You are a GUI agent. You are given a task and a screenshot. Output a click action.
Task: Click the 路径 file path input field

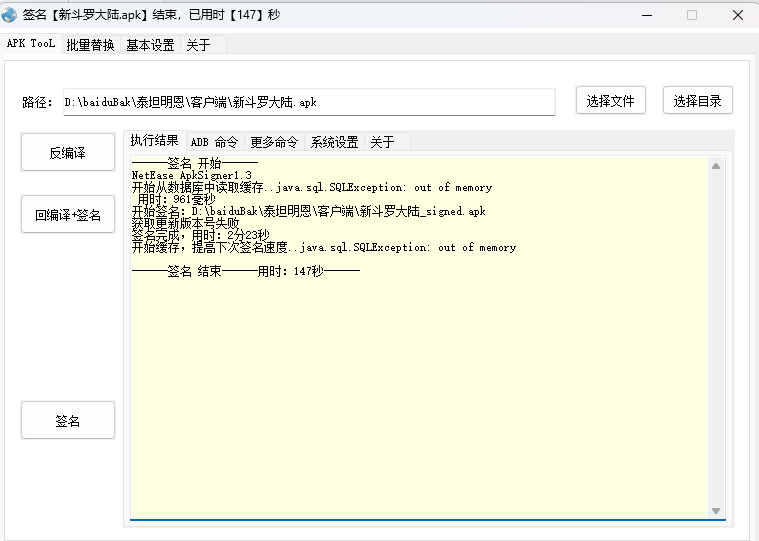click(x=308, y=102)
